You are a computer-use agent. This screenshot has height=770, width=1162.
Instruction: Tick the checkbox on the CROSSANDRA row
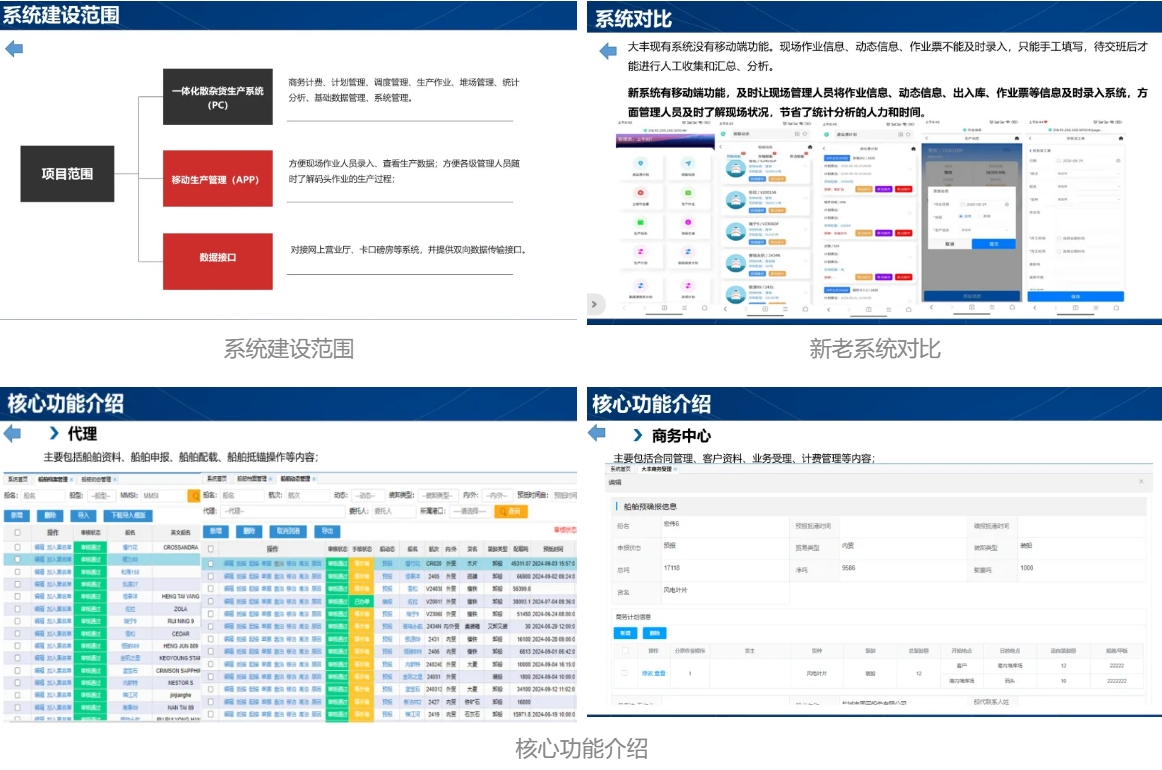pyautogui.click(x=17, y=547)
